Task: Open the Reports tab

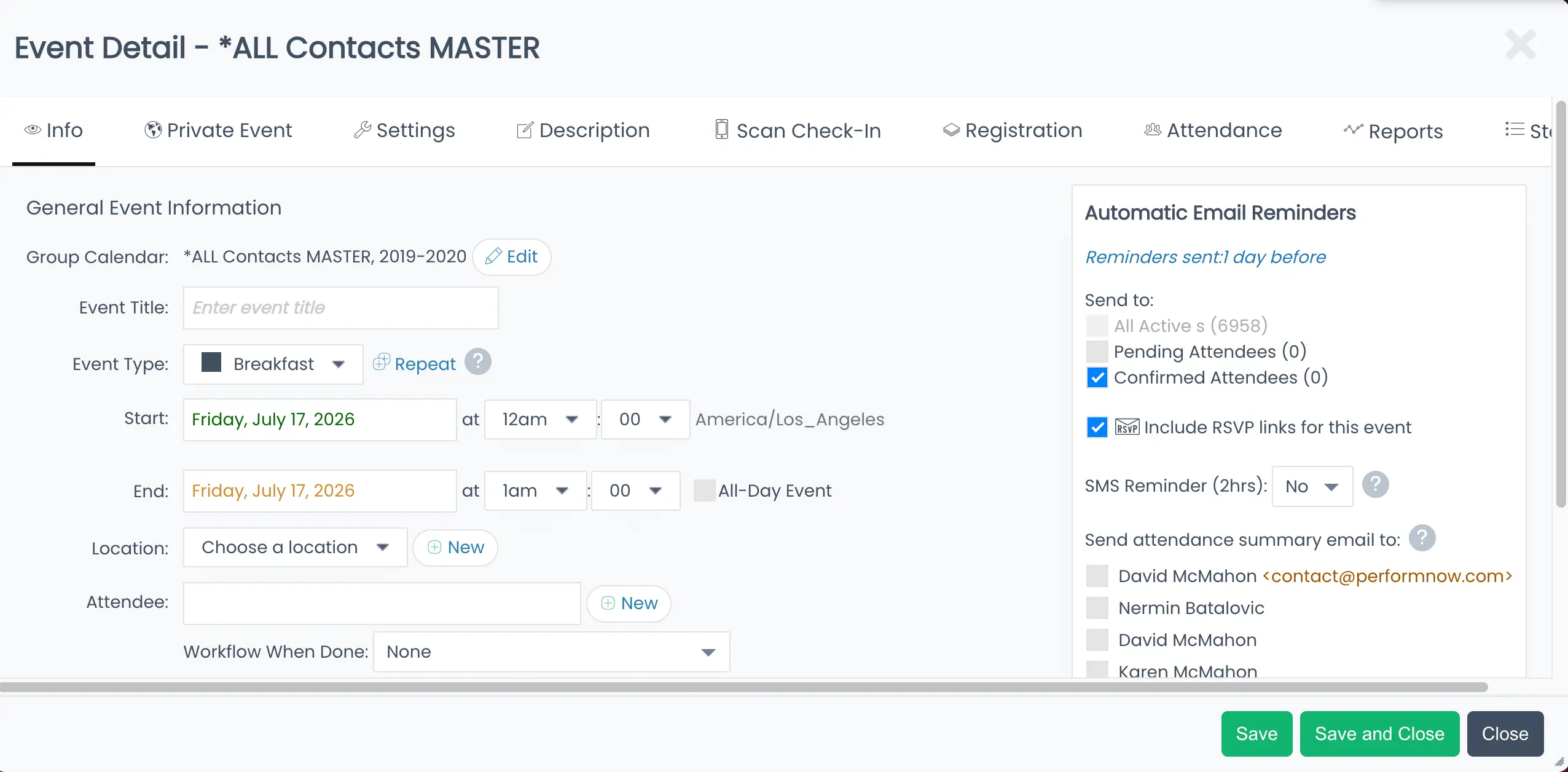Action: 1394,130
